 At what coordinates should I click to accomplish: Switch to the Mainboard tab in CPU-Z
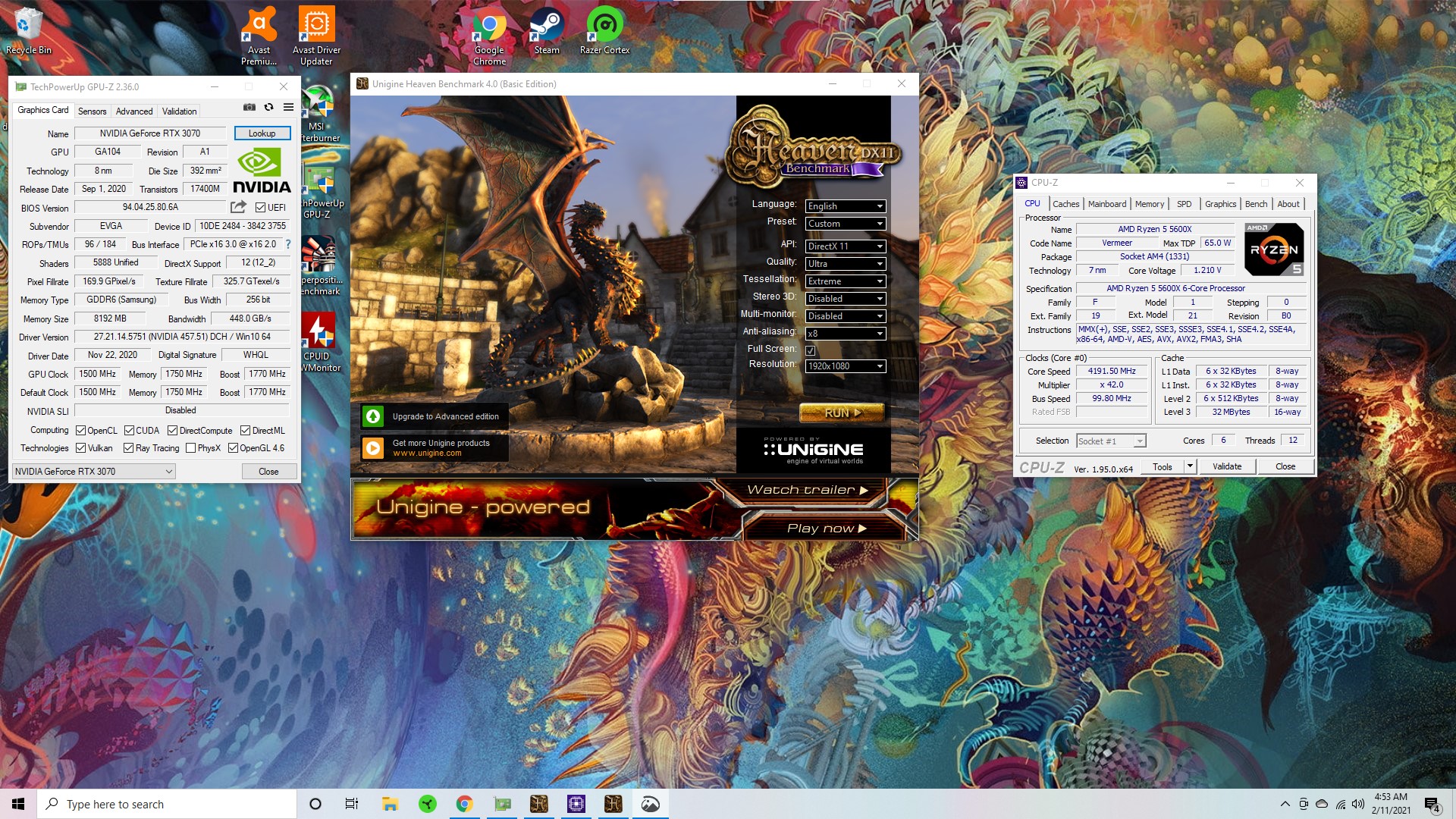pos(1106,203)
